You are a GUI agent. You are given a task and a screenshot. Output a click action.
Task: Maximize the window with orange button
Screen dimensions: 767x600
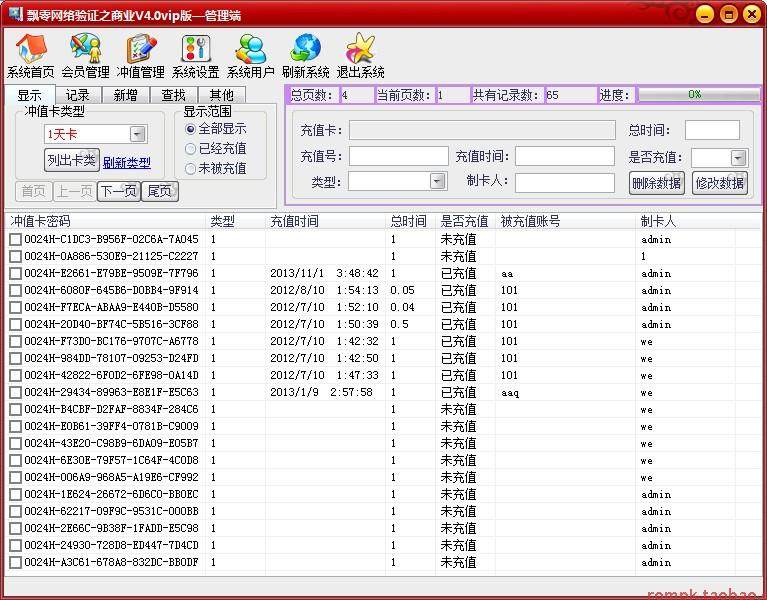(728, 14)
